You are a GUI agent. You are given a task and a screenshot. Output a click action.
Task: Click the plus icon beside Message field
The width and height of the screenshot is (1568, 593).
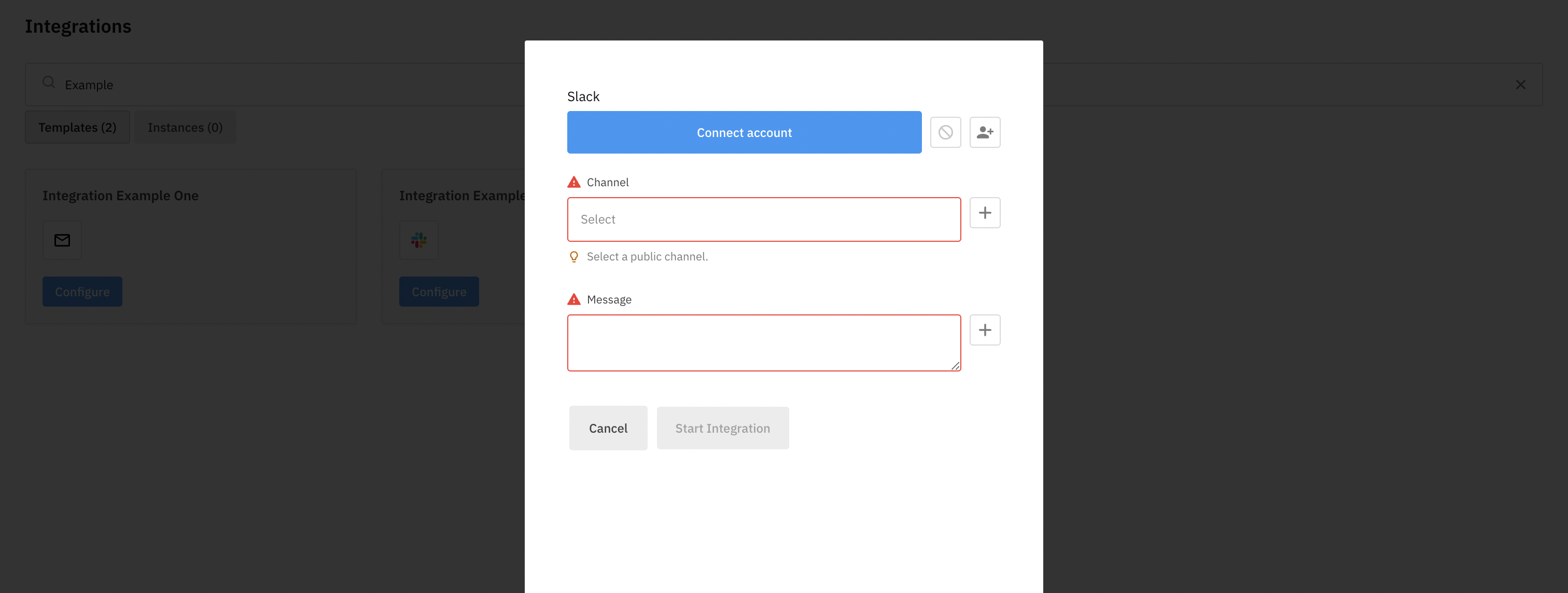[984, 330]
